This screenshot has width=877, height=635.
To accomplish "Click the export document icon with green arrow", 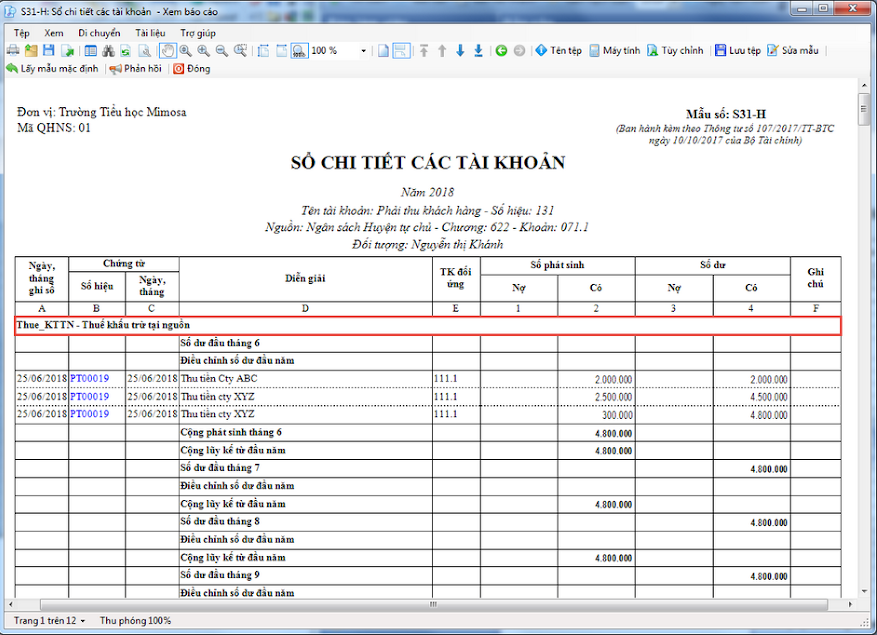I will [68, 51].
